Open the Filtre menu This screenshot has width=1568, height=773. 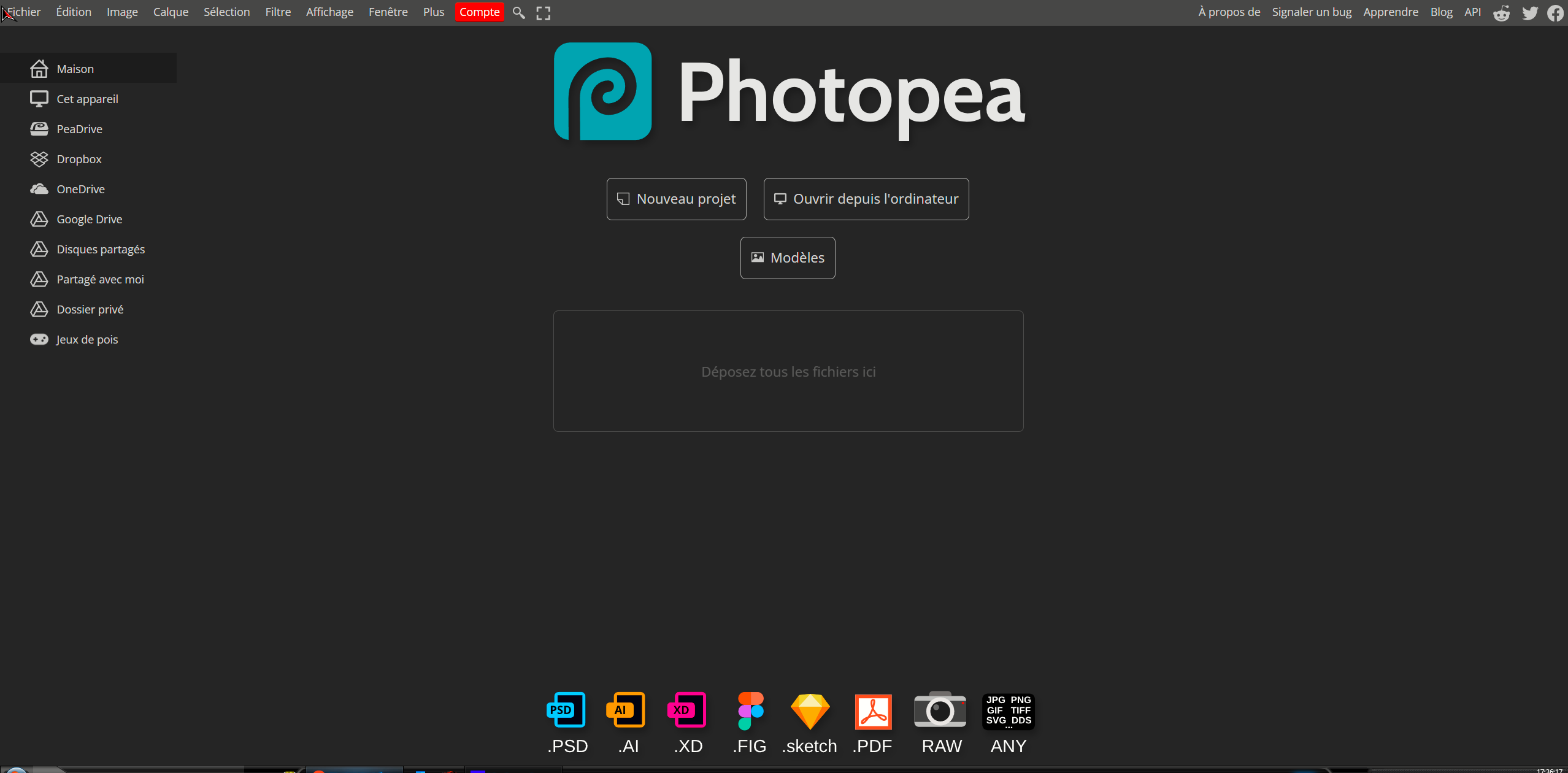tap(278, 12)
